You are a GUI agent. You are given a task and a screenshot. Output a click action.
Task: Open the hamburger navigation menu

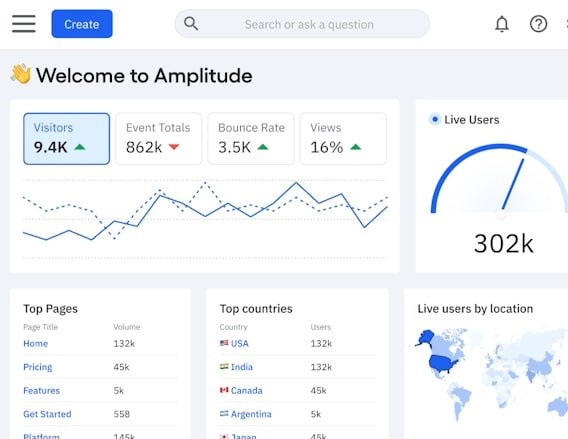point(24,24)
